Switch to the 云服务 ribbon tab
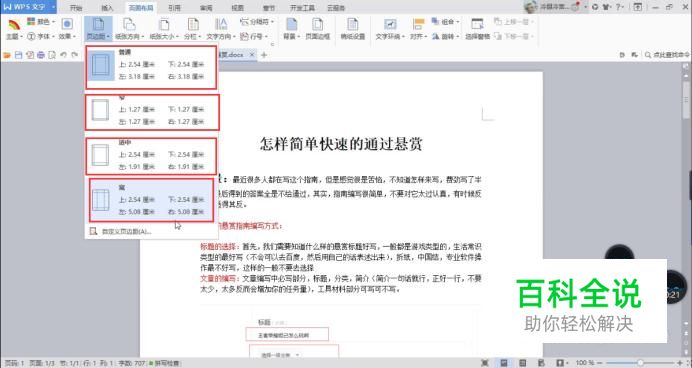 pos(336,8)
